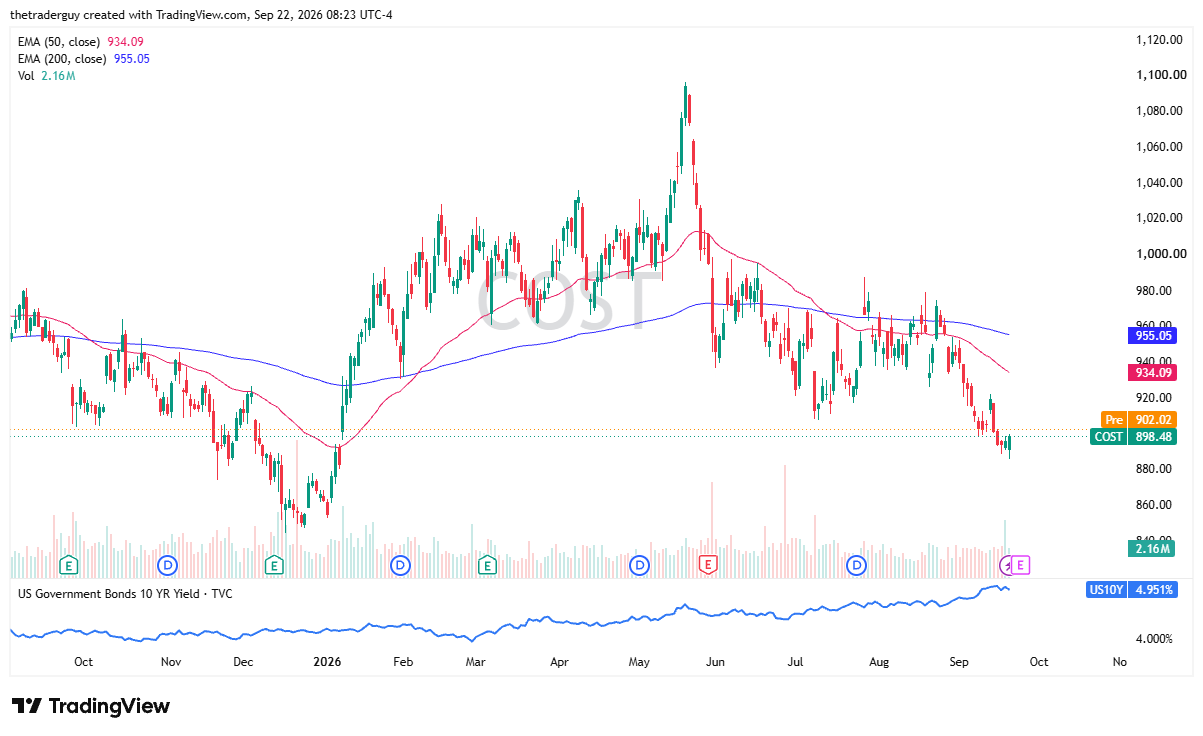Click the Aug label on time axis
1203x736 pixels.
point(879,662)
